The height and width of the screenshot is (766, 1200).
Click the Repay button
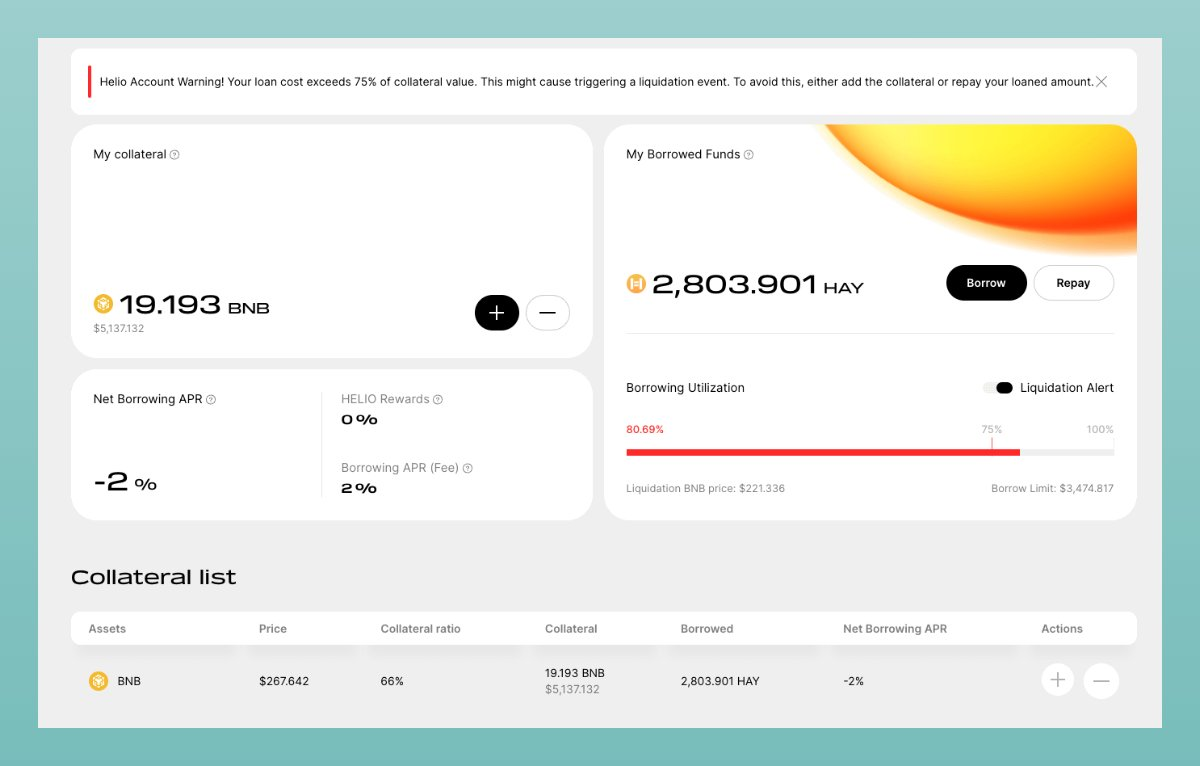click(1073, 283)
